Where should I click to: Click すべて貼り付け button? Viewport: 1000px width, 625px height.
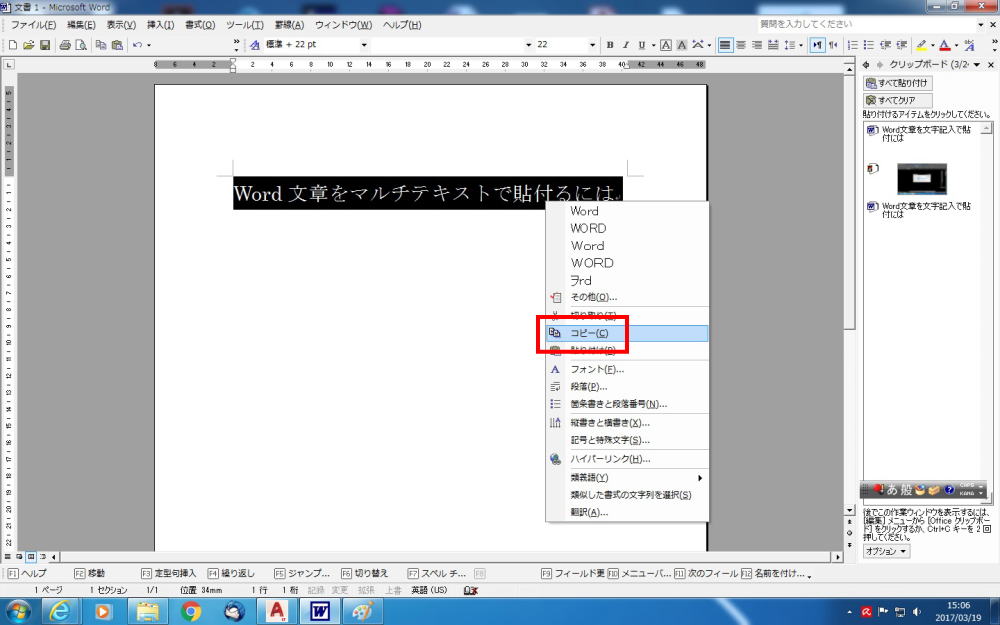pos(898,84)
